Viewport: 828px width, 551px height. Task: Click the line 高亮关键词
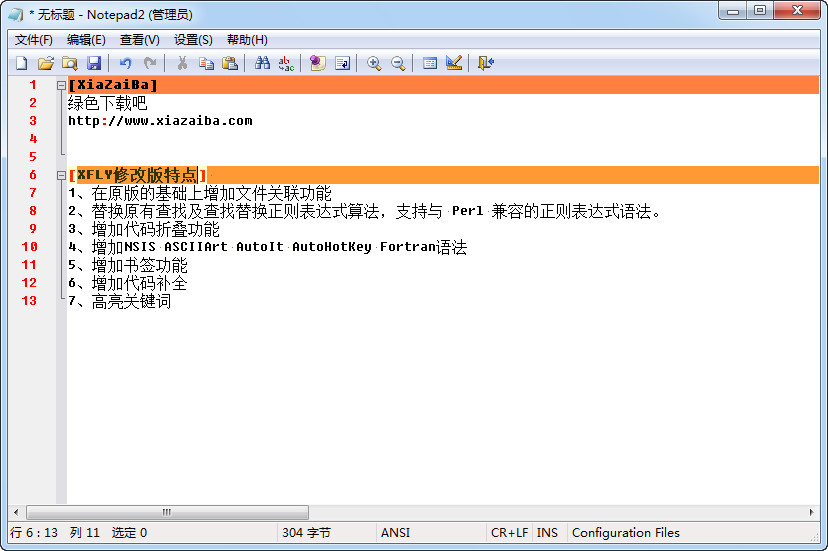119,301
